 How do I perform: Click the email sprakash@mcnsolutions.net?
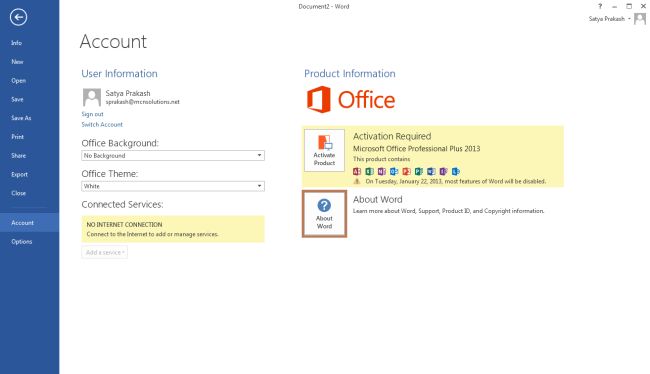[x=143, y=102]
